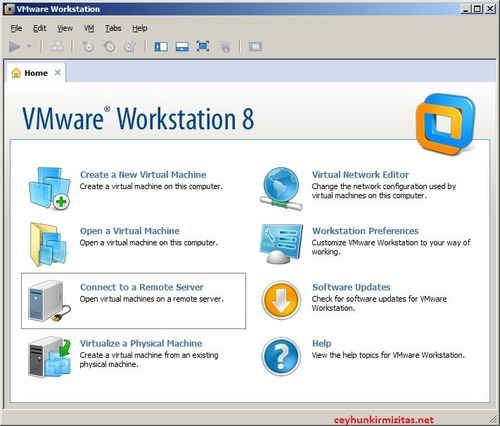Click text 'Open virtual machines on a remote server.'

[x=151, y=299]
